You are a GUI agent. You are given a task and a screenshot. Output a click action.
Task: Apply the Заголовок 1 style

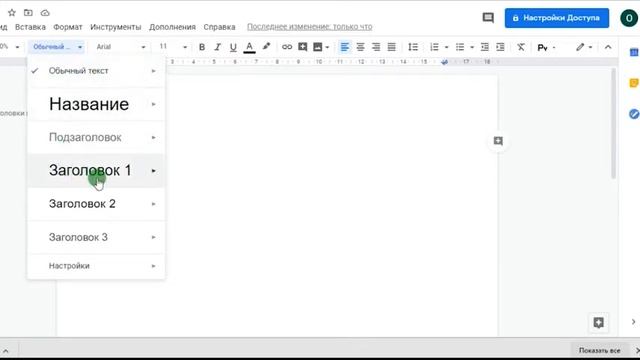coord(96,171)
